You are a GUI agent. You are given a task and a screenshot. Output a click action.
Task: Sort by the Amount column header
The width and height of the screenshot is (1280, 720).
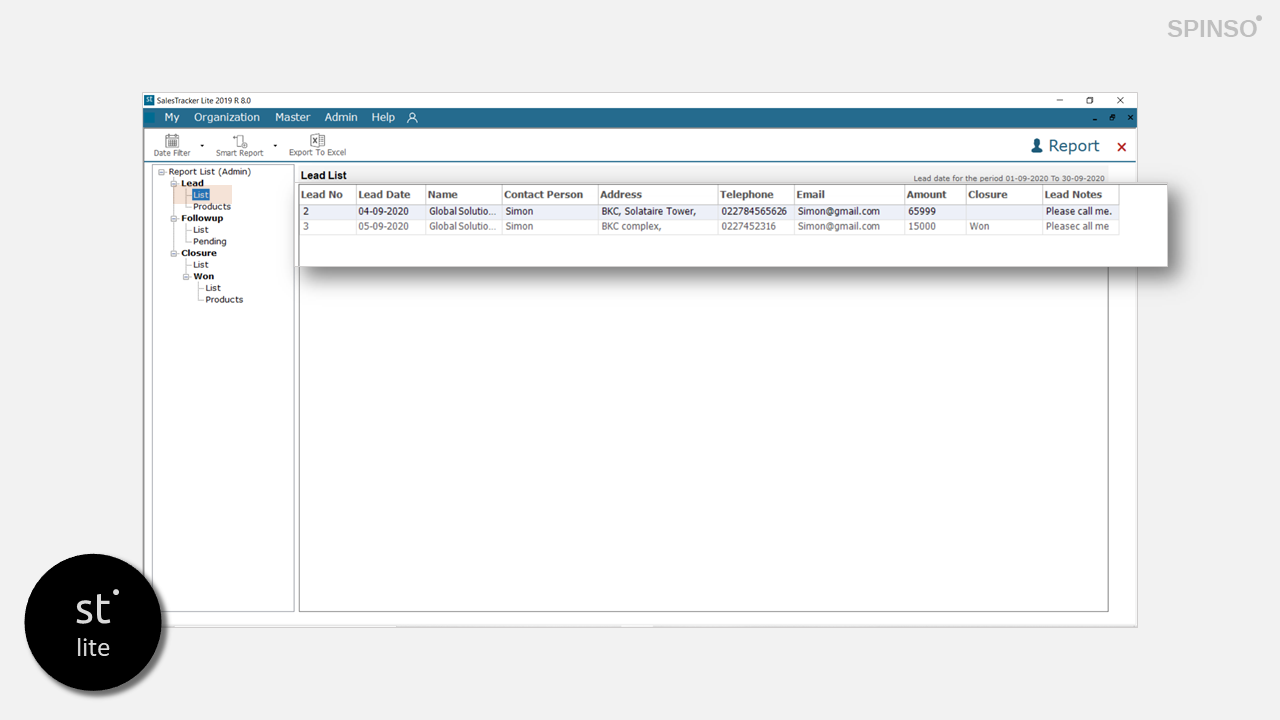click(x=926, y=195)
